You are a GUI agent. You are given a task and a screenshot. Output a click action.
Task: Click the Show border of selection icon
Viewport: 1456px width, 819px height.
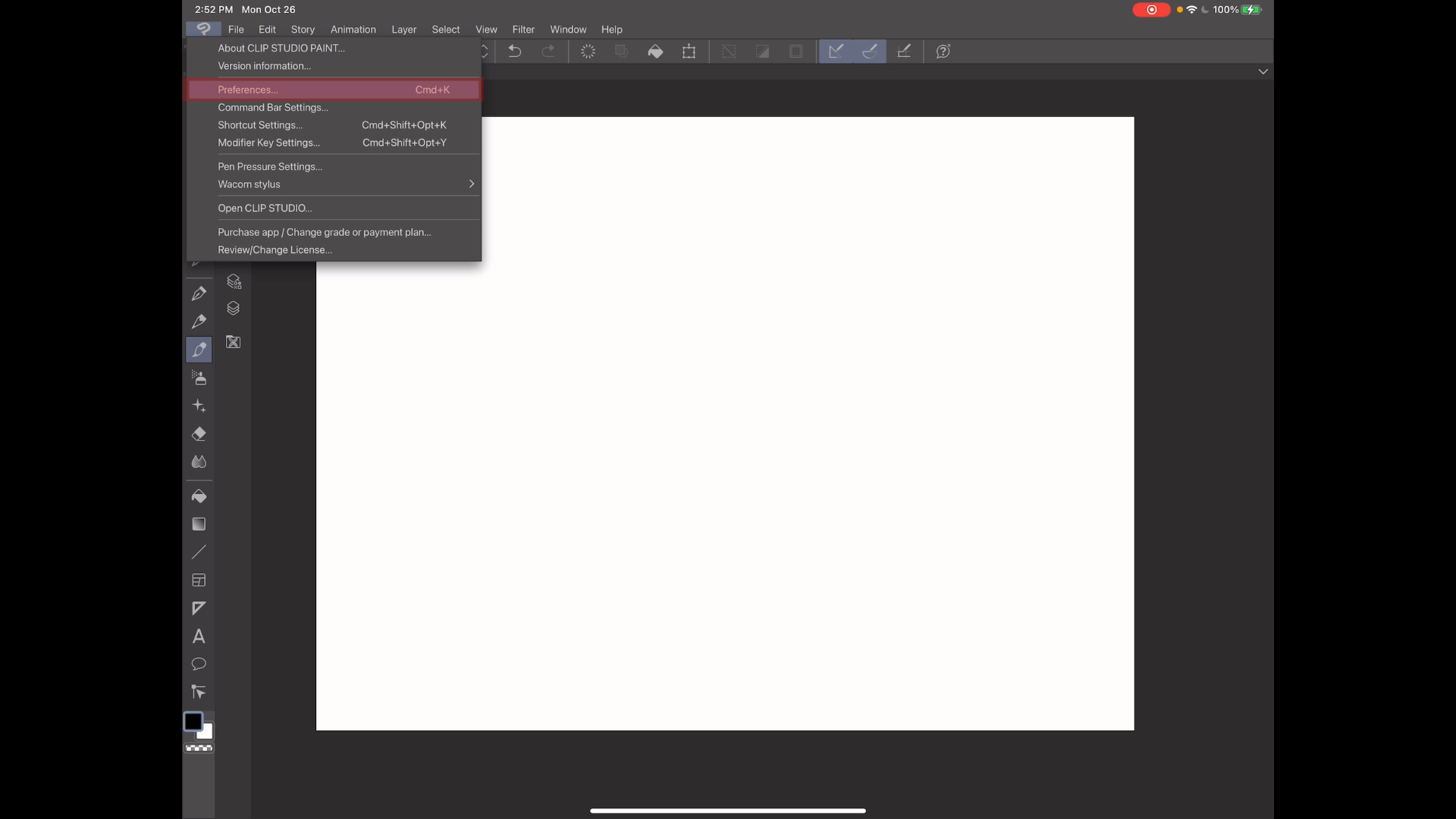point(795,52)
